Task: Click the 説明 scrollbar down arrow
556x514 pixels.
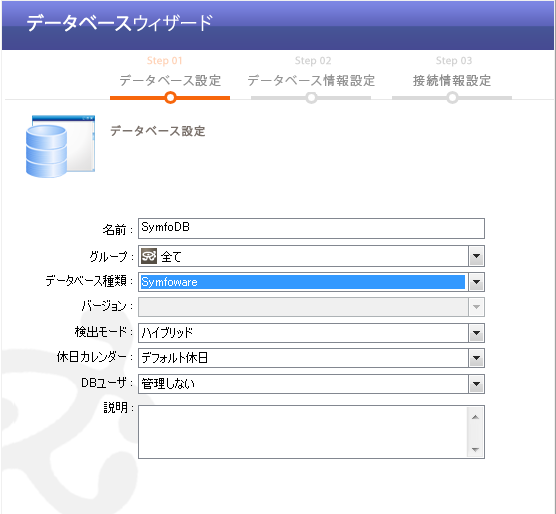Action: [476, 449]
